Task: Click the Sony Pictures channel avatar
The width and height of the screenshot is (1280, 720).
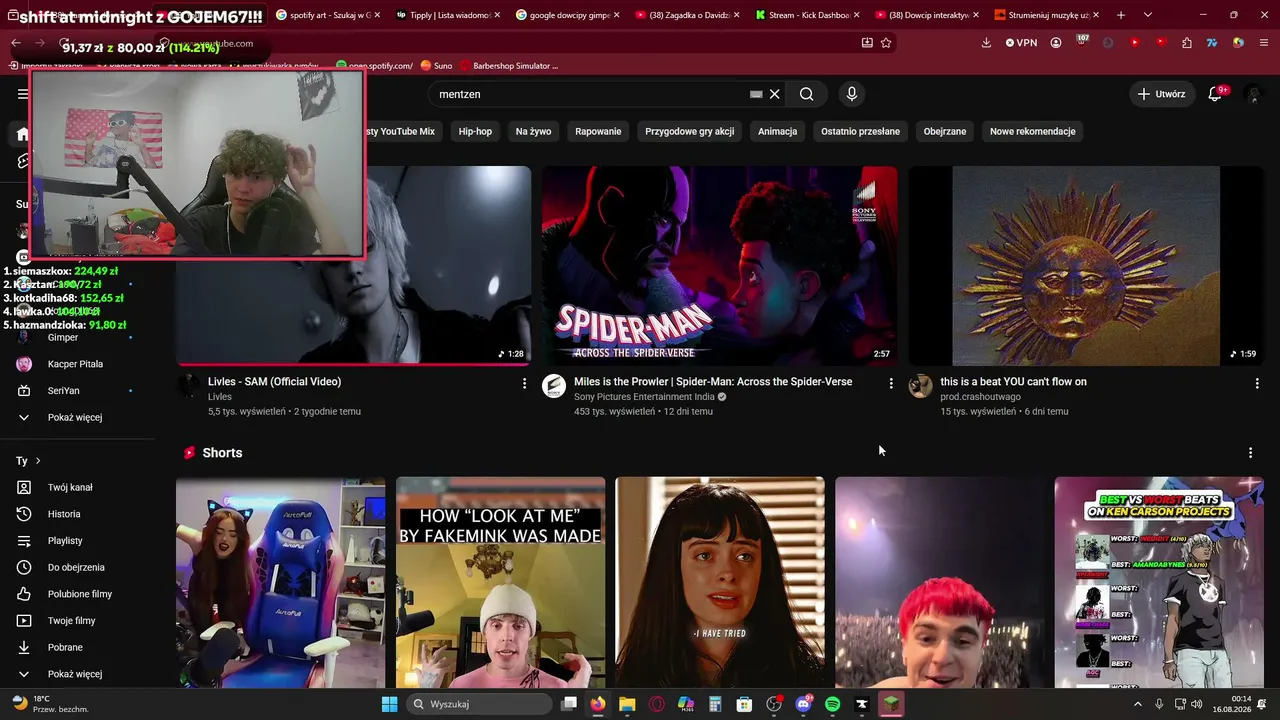Action: coord(554,387)
